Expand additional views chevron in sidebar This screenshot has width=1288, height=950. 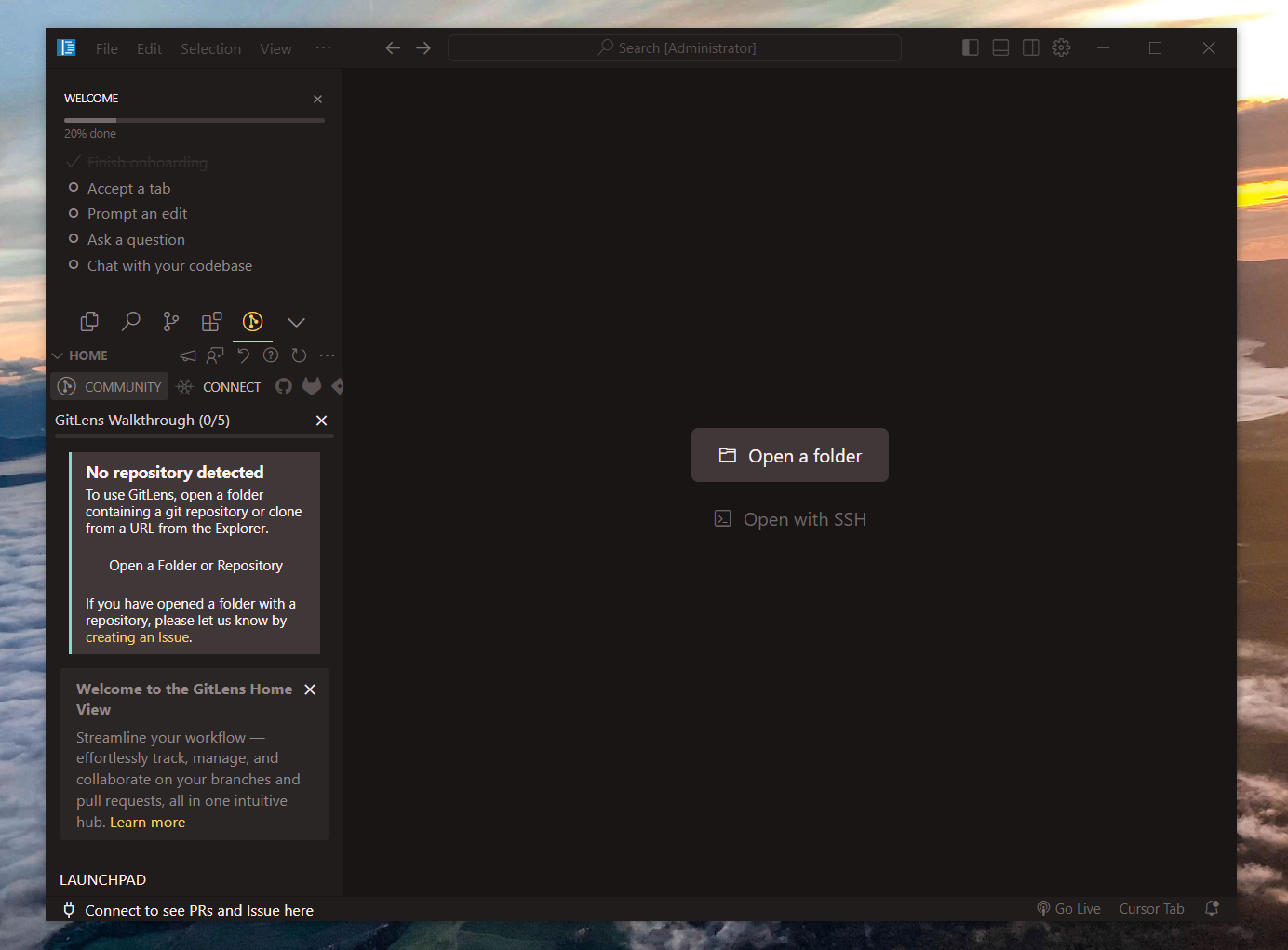296,323
